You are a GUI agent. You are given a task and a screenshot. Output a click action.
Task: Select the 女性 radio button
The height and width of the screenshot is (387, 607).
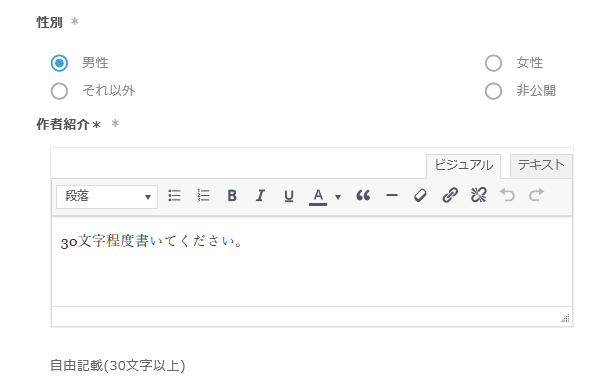[x=494, y=63]
